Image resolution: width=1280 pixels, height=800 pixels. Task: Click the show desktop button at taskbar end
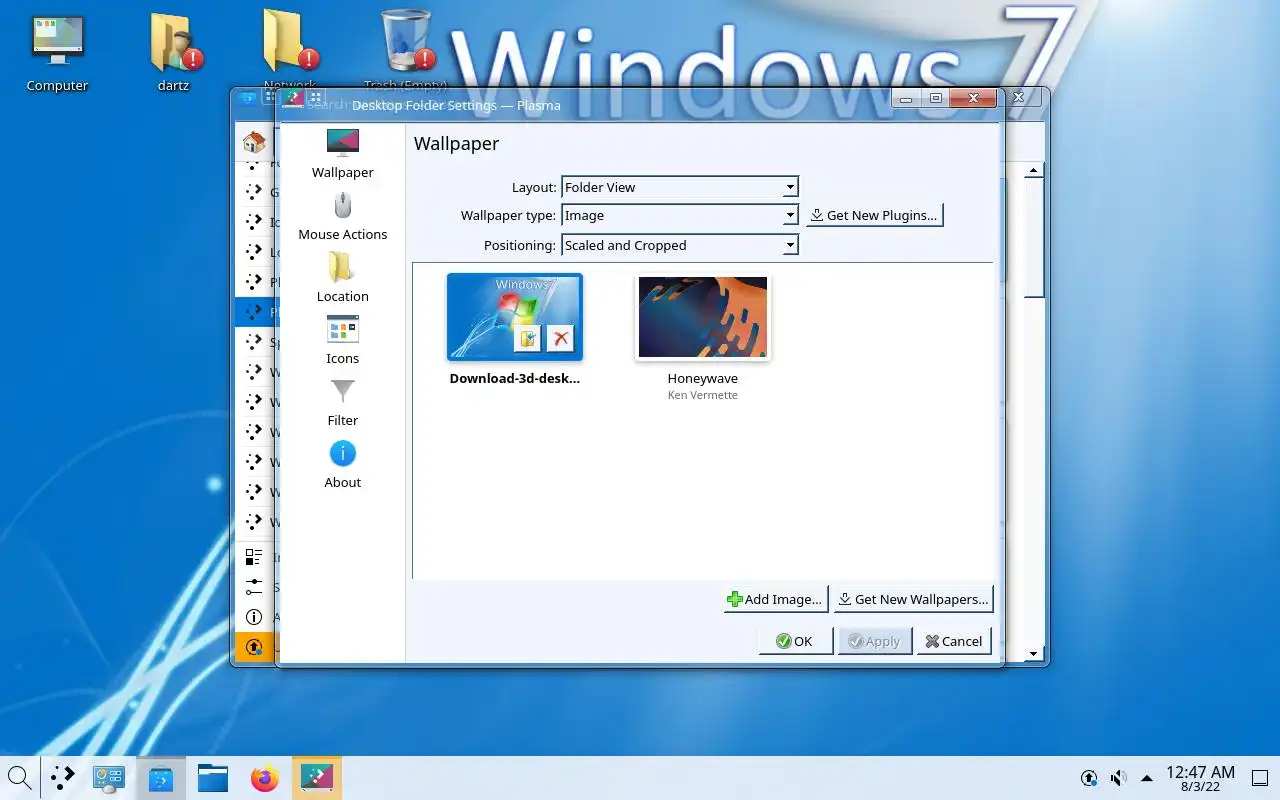[1260, 778]
